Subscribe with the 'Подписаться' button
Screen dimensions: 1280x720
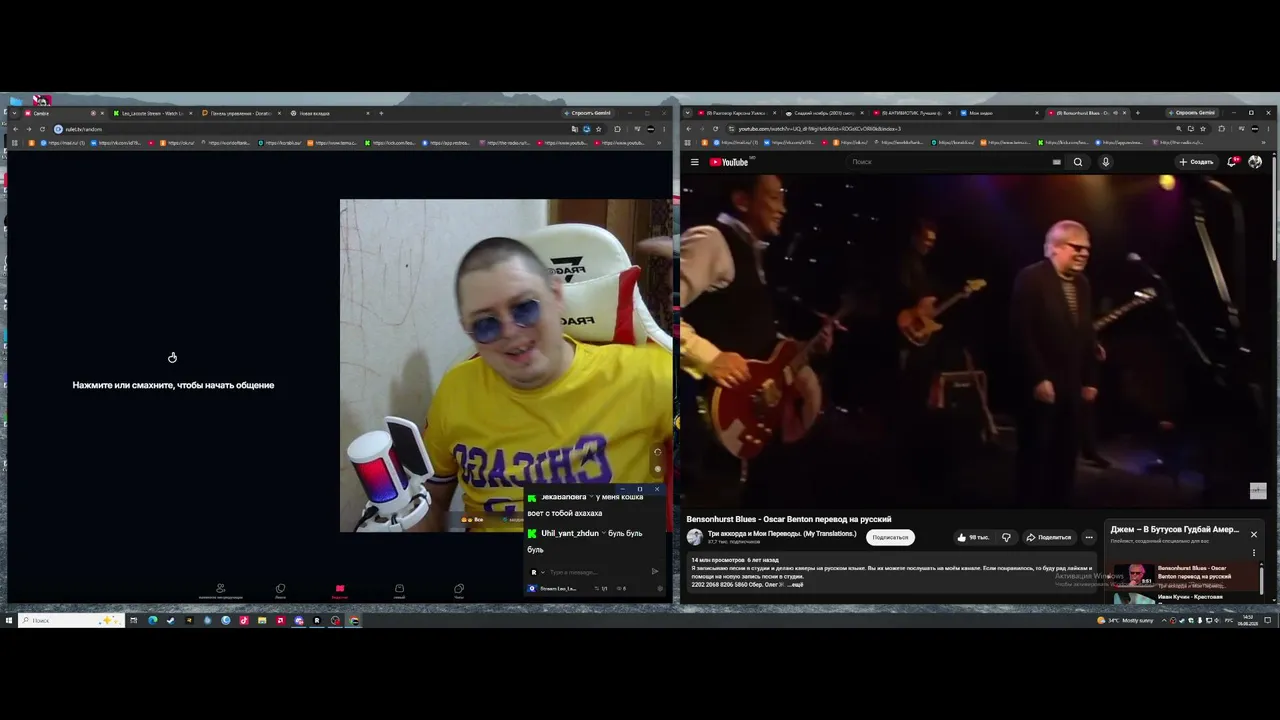click(890, 537)
